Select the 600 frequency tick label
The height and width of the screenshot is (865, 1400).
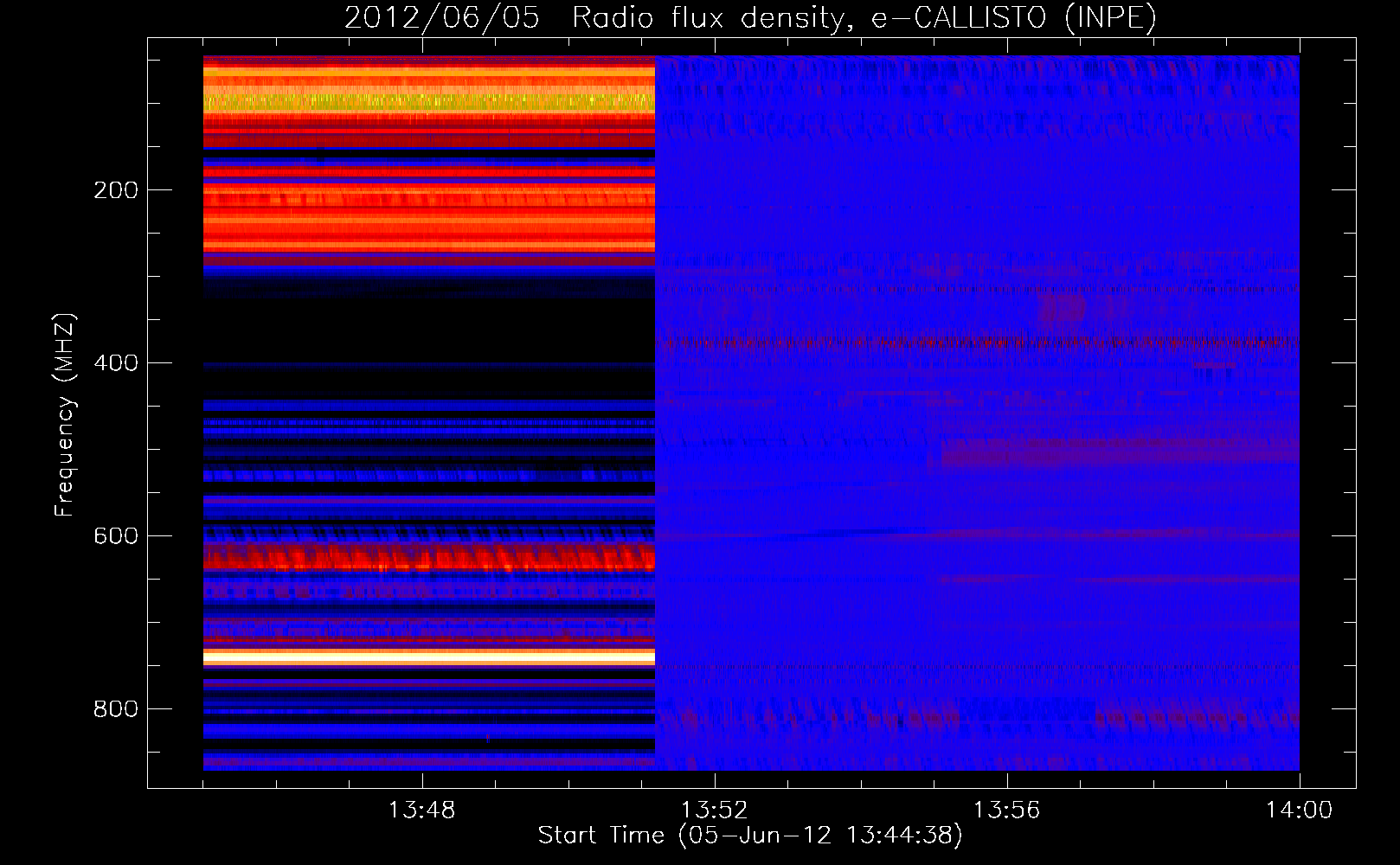[x=116, y=536]
